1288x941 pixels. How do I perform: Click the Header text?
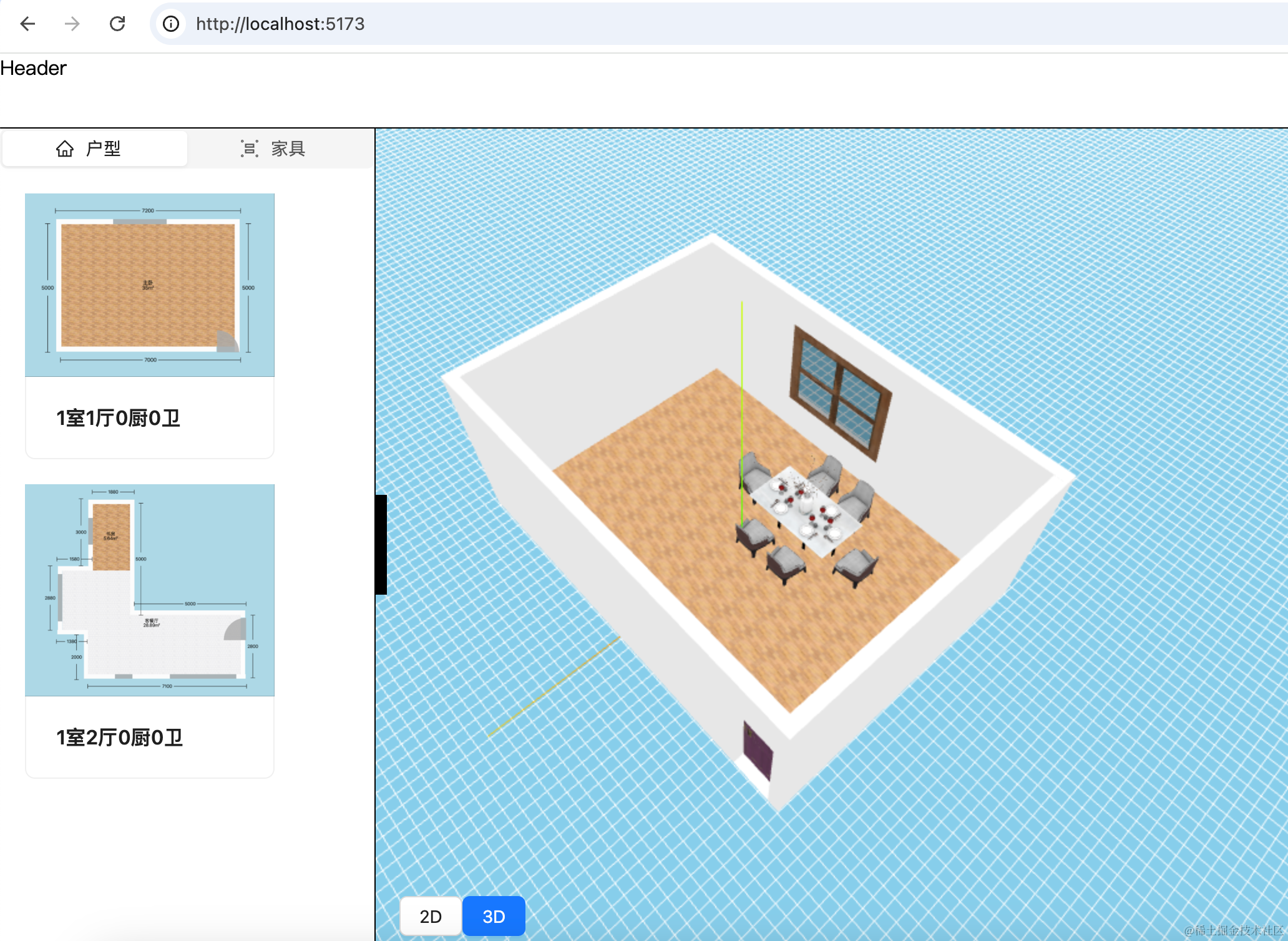point(33,67)
